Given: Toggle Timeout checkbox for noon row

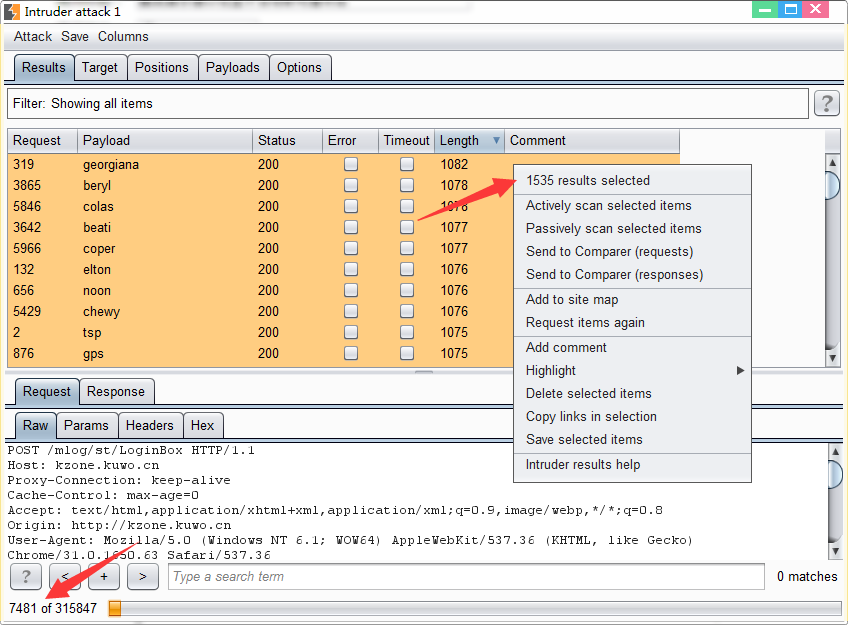Looking at the screenshot, I should [407, 290].
